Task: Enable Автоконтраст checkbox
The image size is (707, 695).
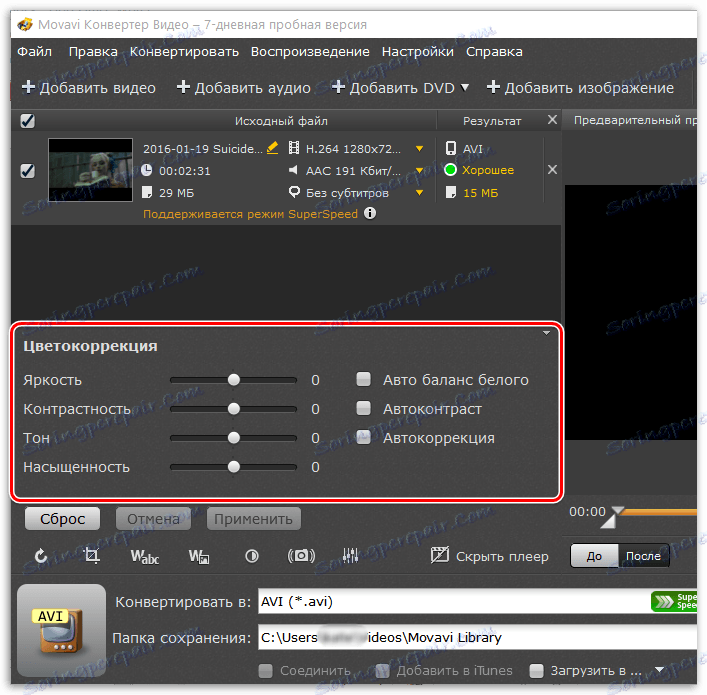Action: pyautogui.click(x=363, y=408)
